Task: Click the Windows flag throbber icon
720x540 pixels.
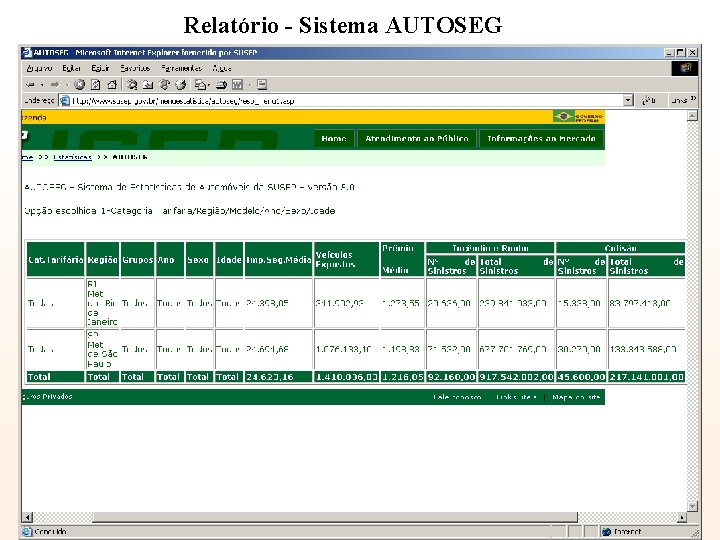Action: (685, 68)
